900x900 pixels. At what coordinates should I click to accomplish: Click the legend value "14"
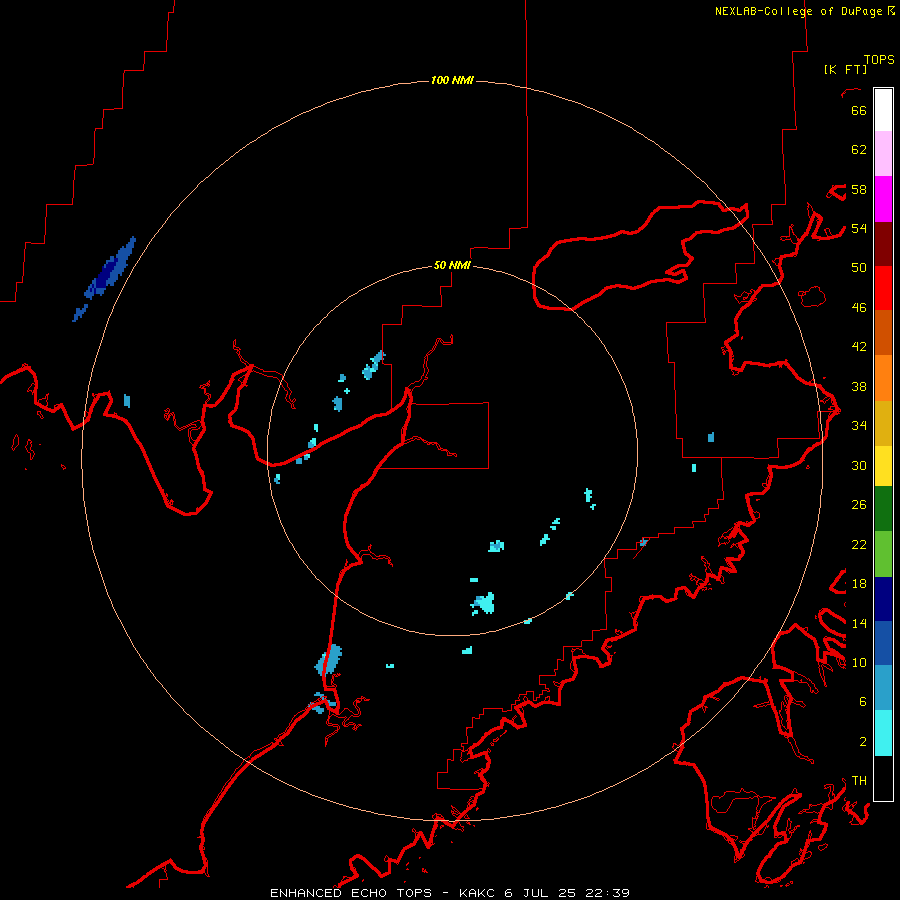(x=859, y=623)
